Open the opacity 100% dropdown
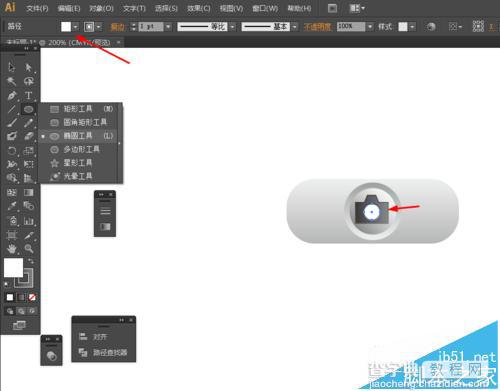The width and height of the screenshot is (500, 391). (x=370, y=27)
